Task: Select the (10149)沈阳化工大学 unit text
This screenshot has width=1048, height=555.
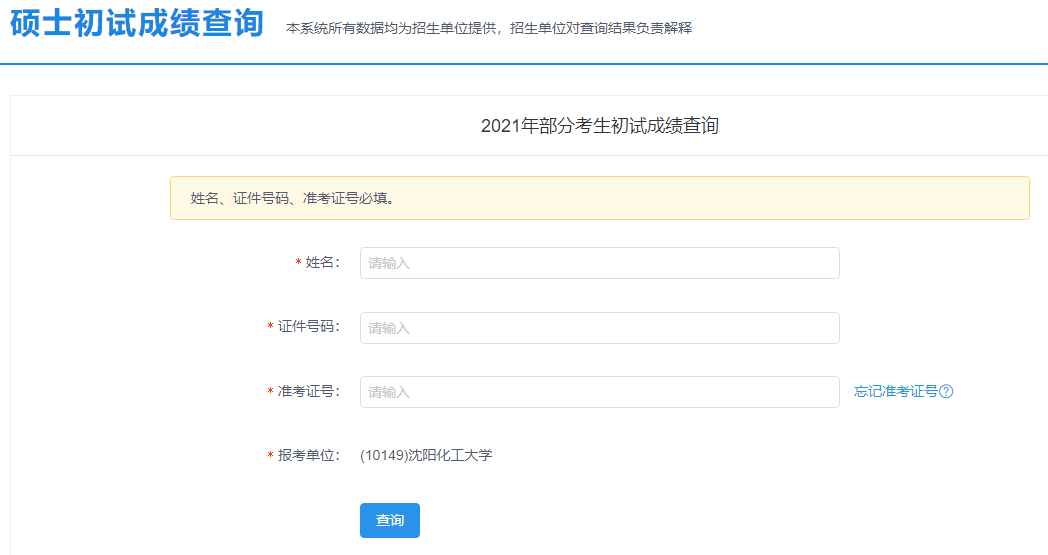Action: 426,456
